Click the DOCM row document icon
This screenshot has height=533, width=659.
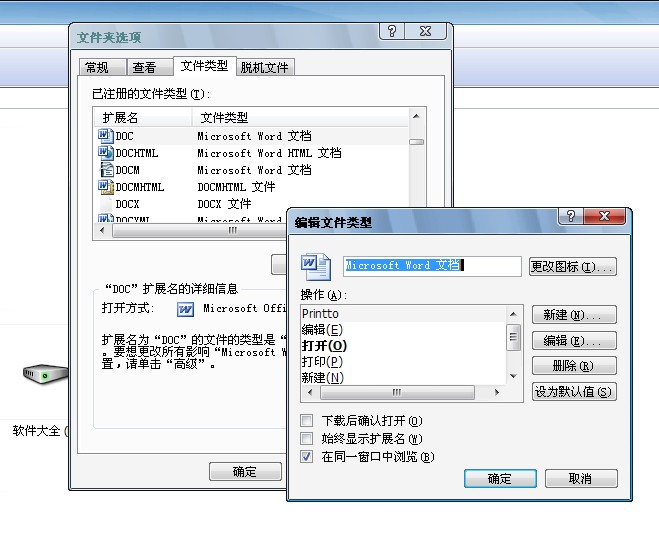click(106, 170)
